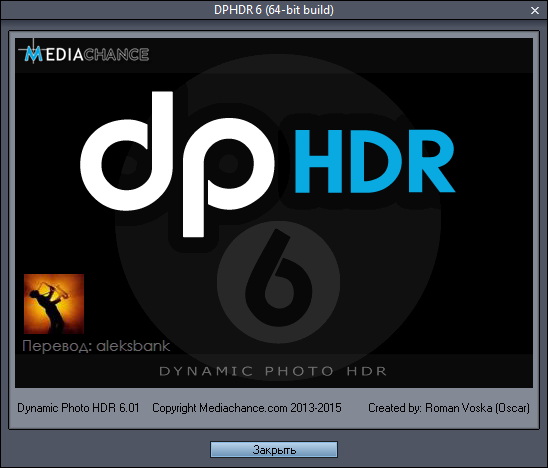Click the 'Dynamic Photo HDR 6.01' version text
The height and width of the screenshot is (468, 548).
[x=78, y=408]
